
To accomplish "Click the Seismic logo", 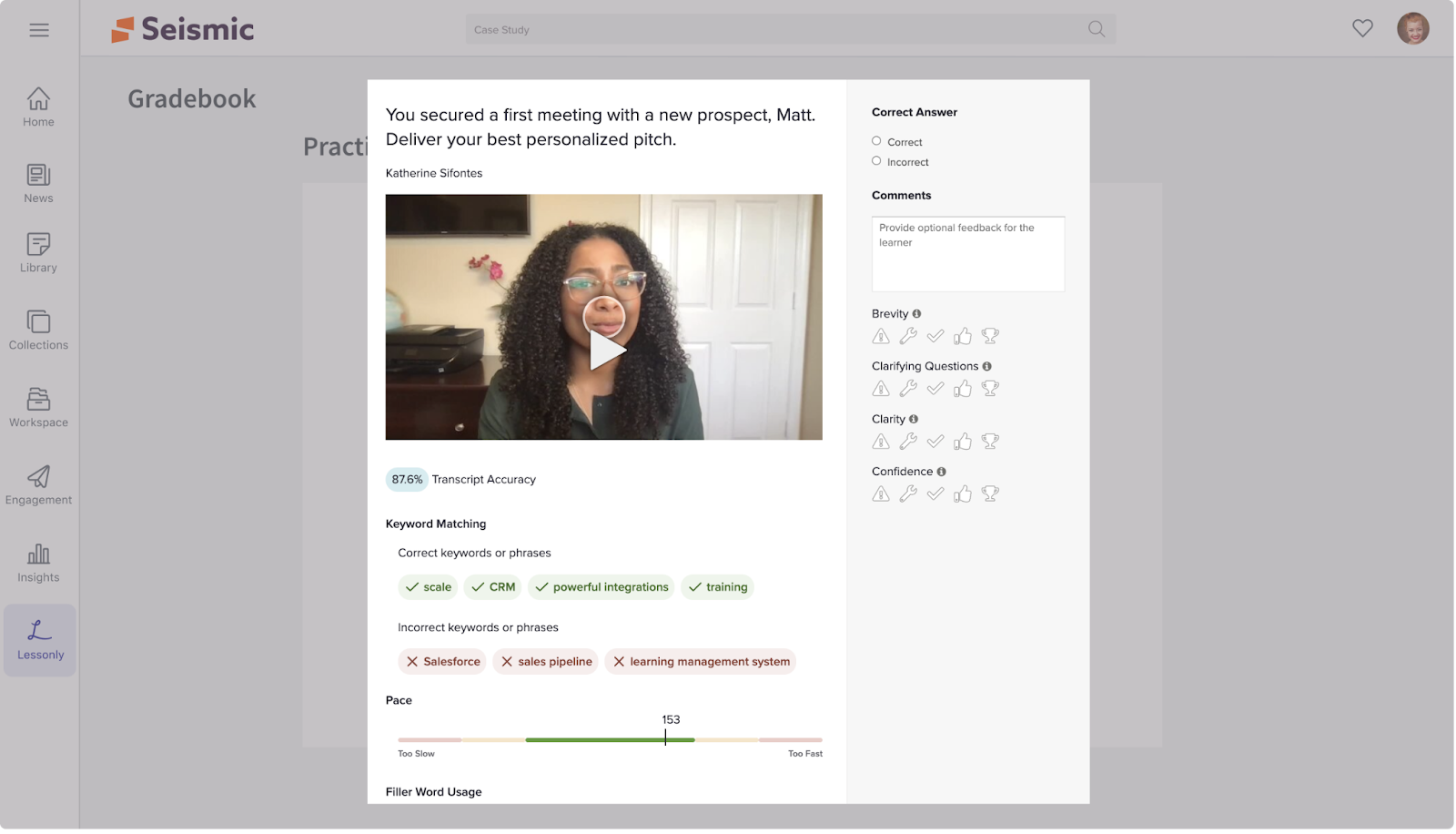I will pyautogui.click(x=183, y=29).
